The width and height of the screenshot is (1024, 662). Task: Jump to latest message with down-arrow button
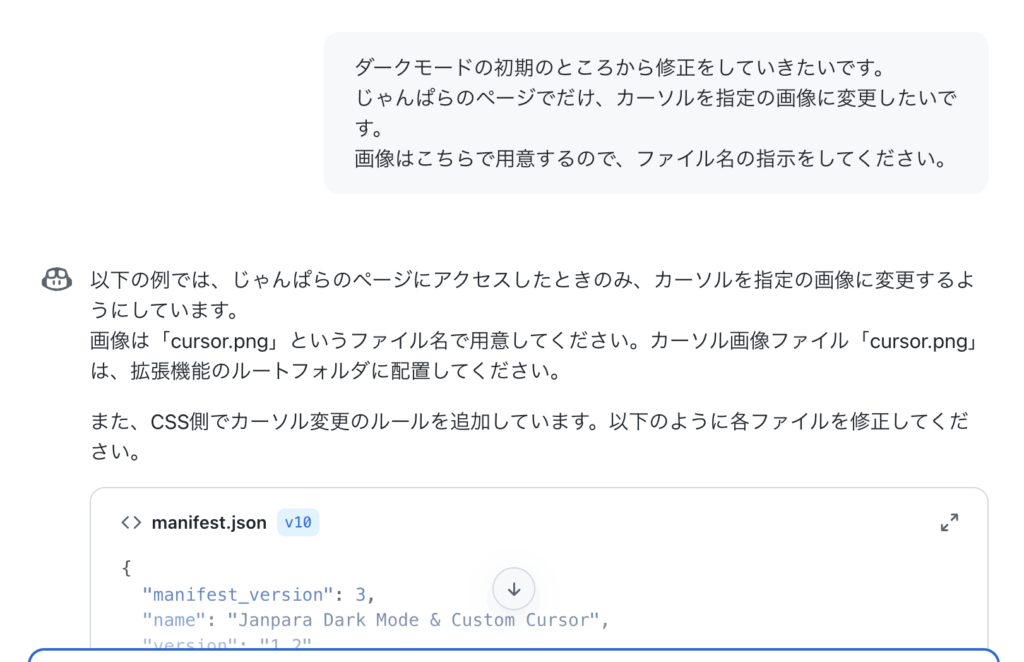514,589
